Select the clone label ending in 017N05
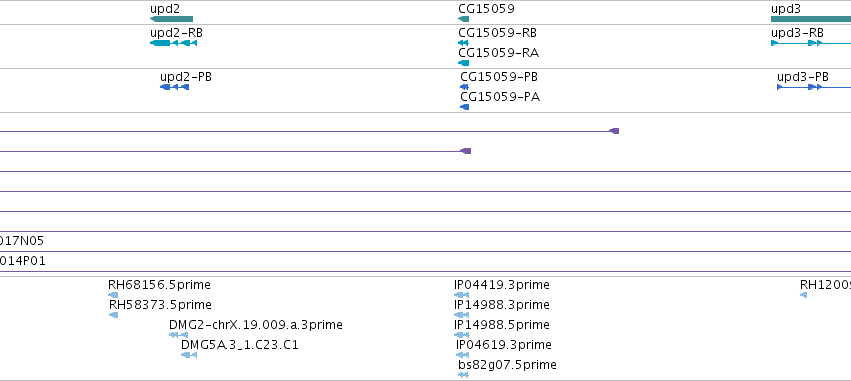Screen dimensions: 851x381 coord(22,240)
